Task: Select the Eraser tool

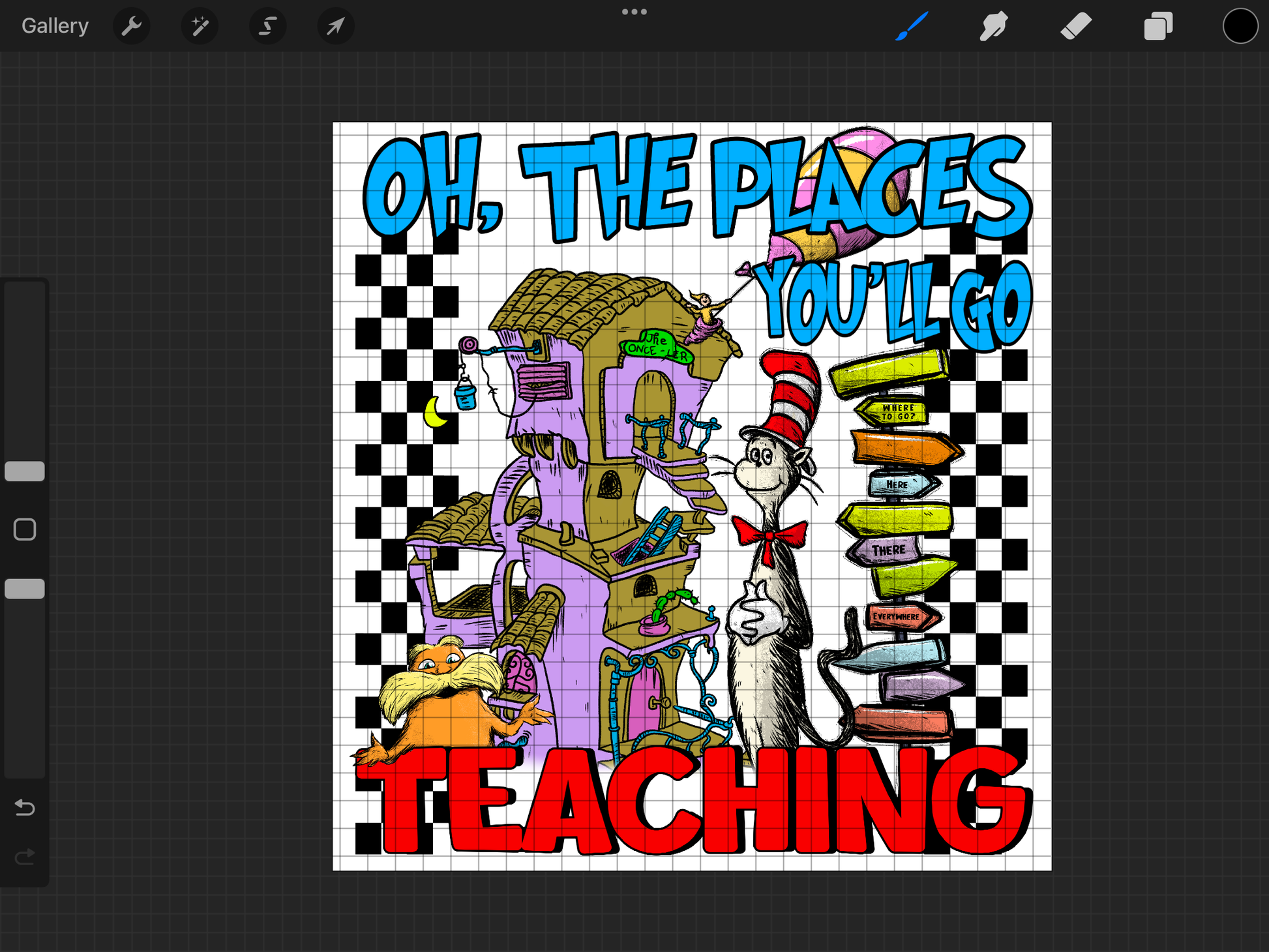Action: point(1076,26)
